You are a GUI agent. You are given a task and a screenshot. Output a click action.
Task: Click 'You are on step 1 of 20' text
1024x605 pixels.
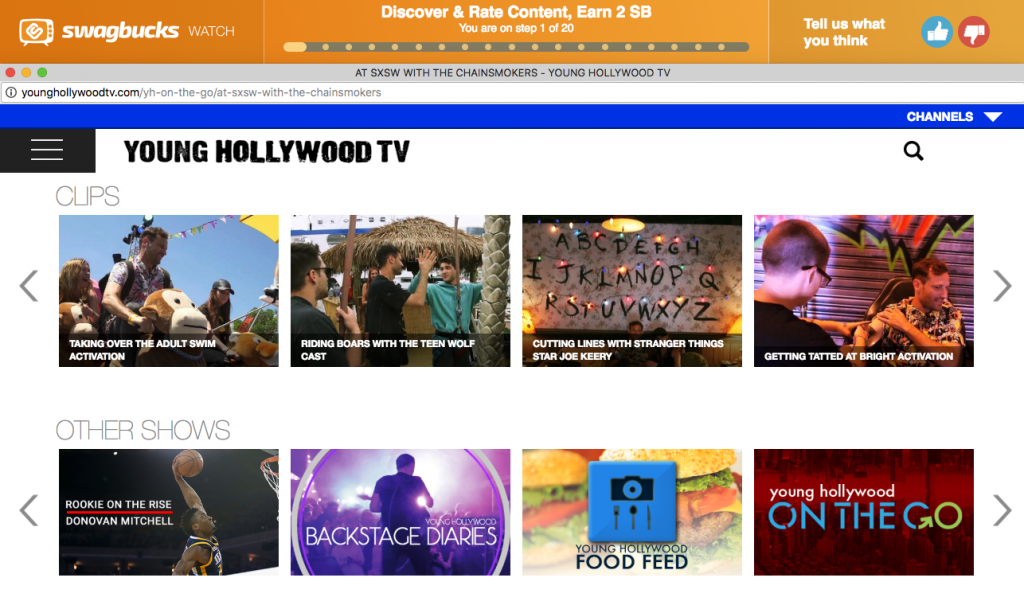point(516,28)
